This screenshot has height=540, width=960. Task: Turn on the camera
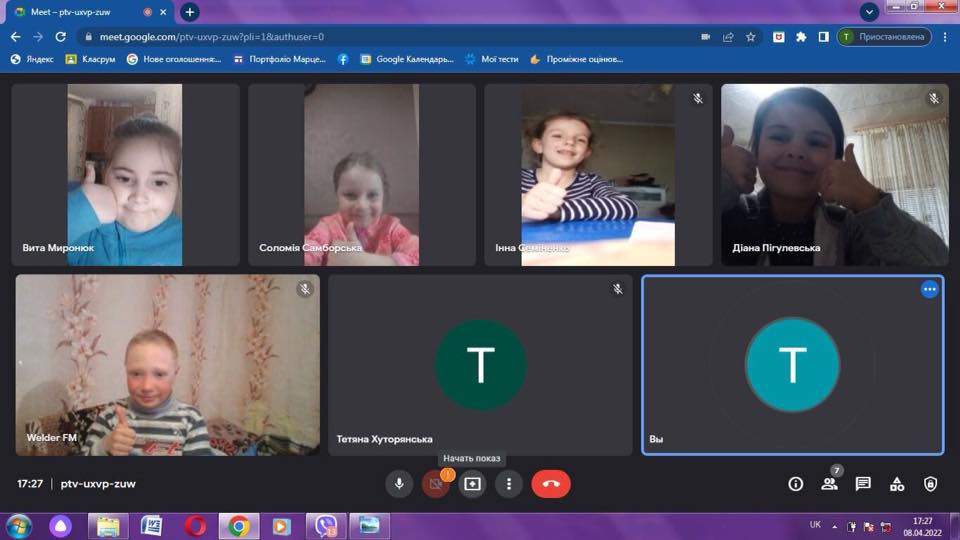(x=435, y=484)
